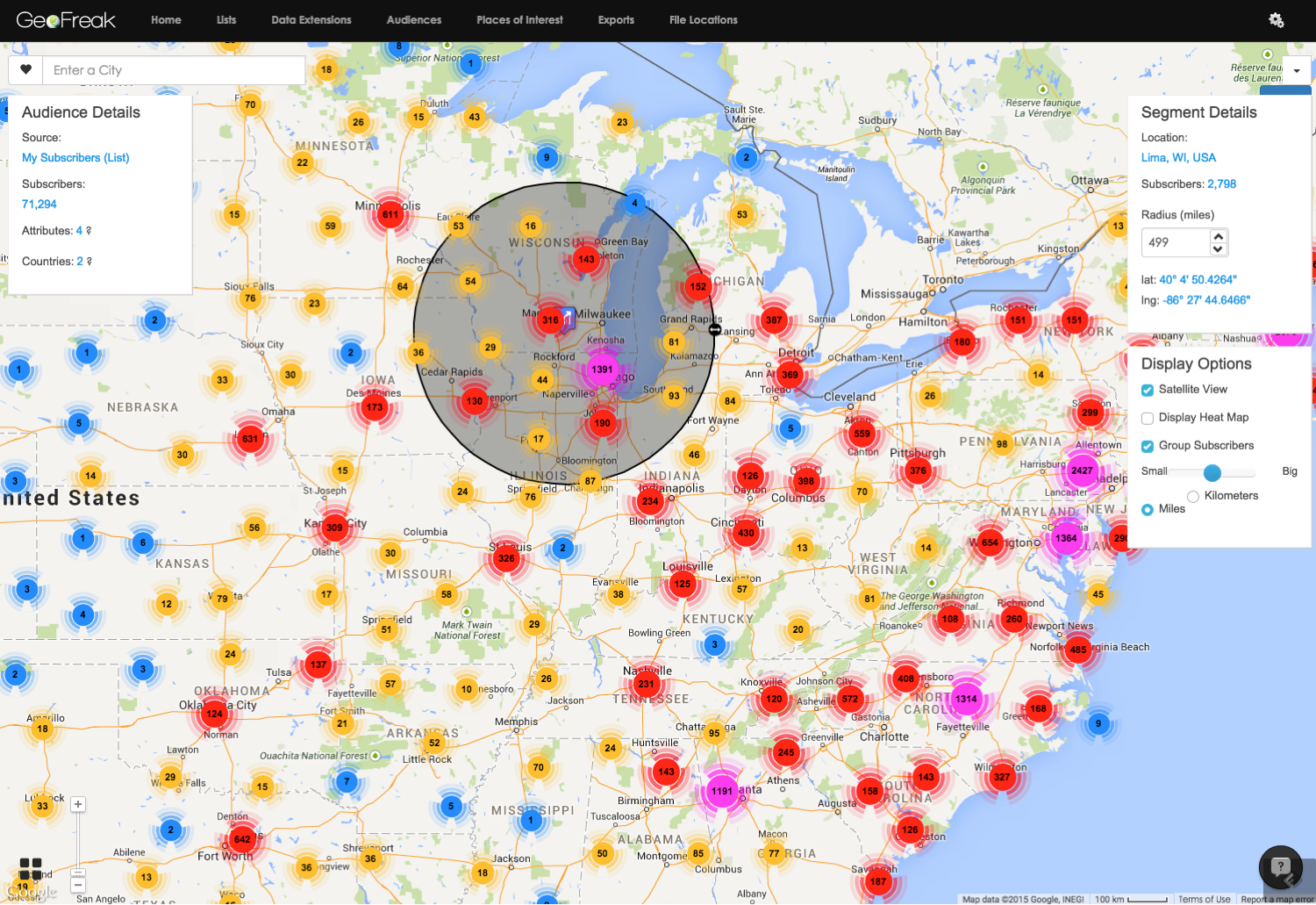
Task: Open the My Subscribers (List) link
Action: [x=75, y=158]
